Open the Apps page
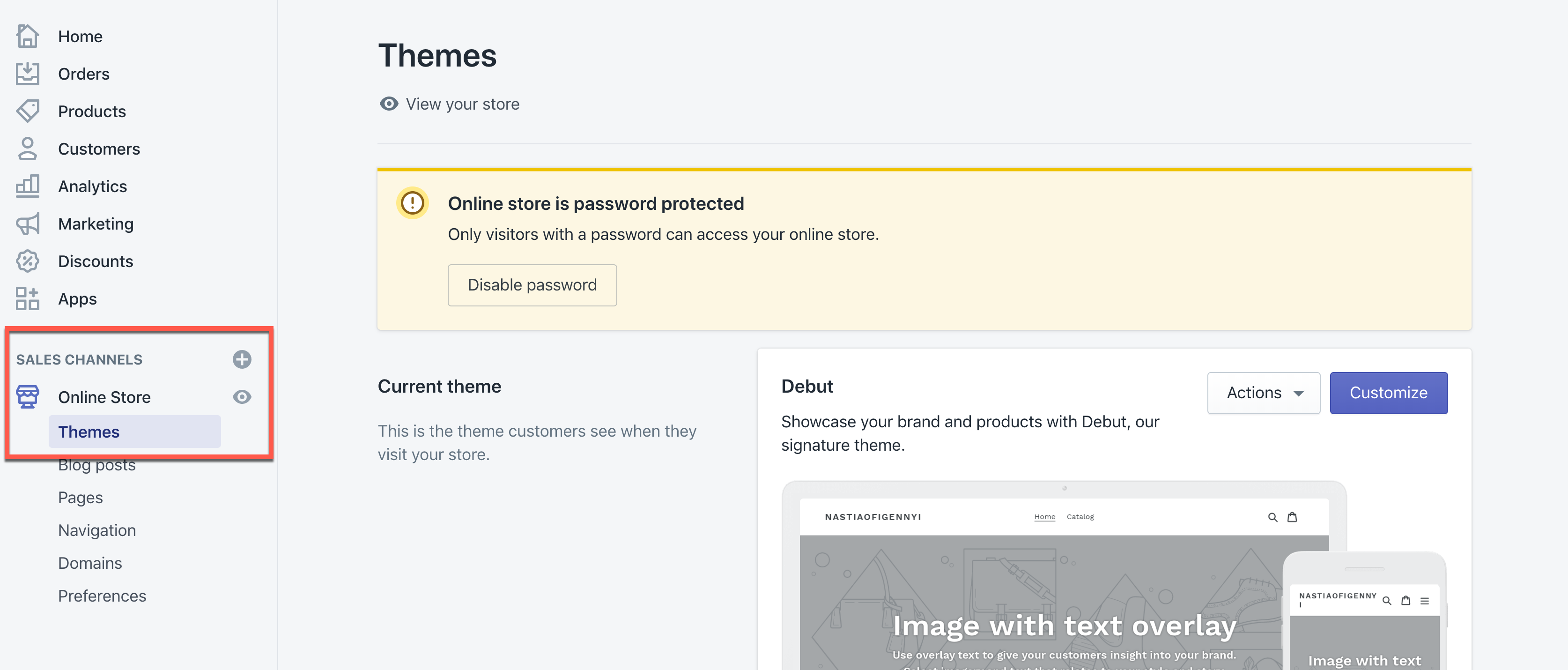Image resolution: width=1568 pixels, height=670 pixels. (x=77, y=299)
